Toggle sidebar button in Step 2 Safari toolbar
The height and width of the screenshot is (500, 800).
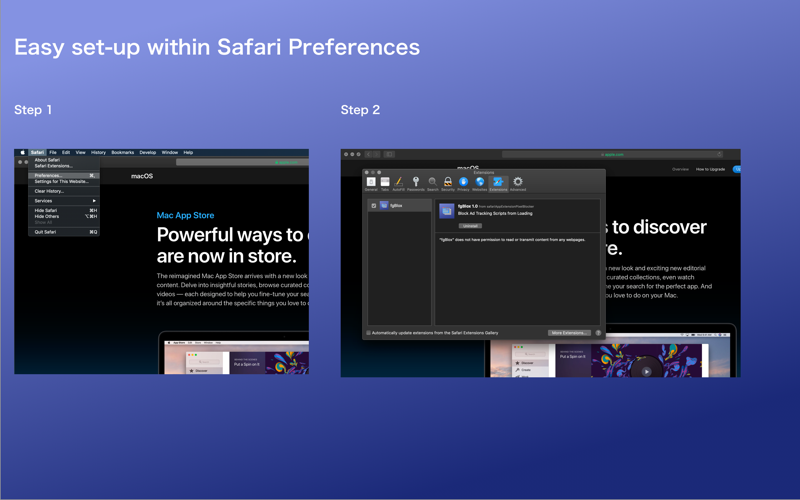[389, 154]
